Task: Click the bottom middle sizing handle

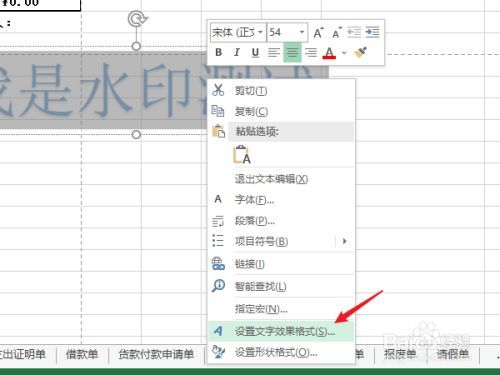Action: [x=136, y=135]
